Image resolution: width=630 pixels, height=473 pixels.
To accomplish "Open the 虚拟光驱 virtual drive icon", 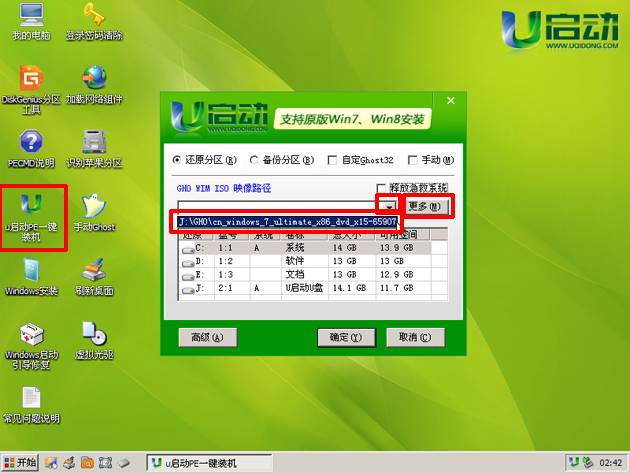I will pyautogui.click(x=94, y=333).
